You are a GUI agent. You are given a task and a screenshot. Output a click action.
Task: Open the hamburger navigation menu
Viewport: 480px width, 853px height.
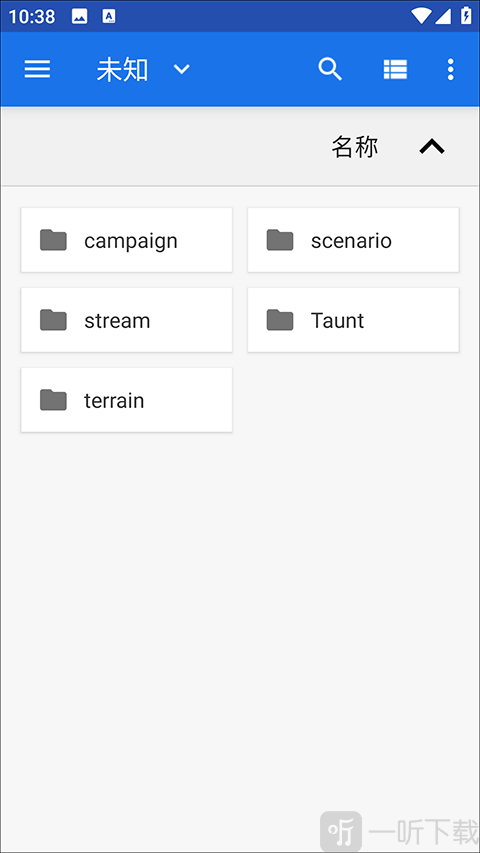click(38, 70)
